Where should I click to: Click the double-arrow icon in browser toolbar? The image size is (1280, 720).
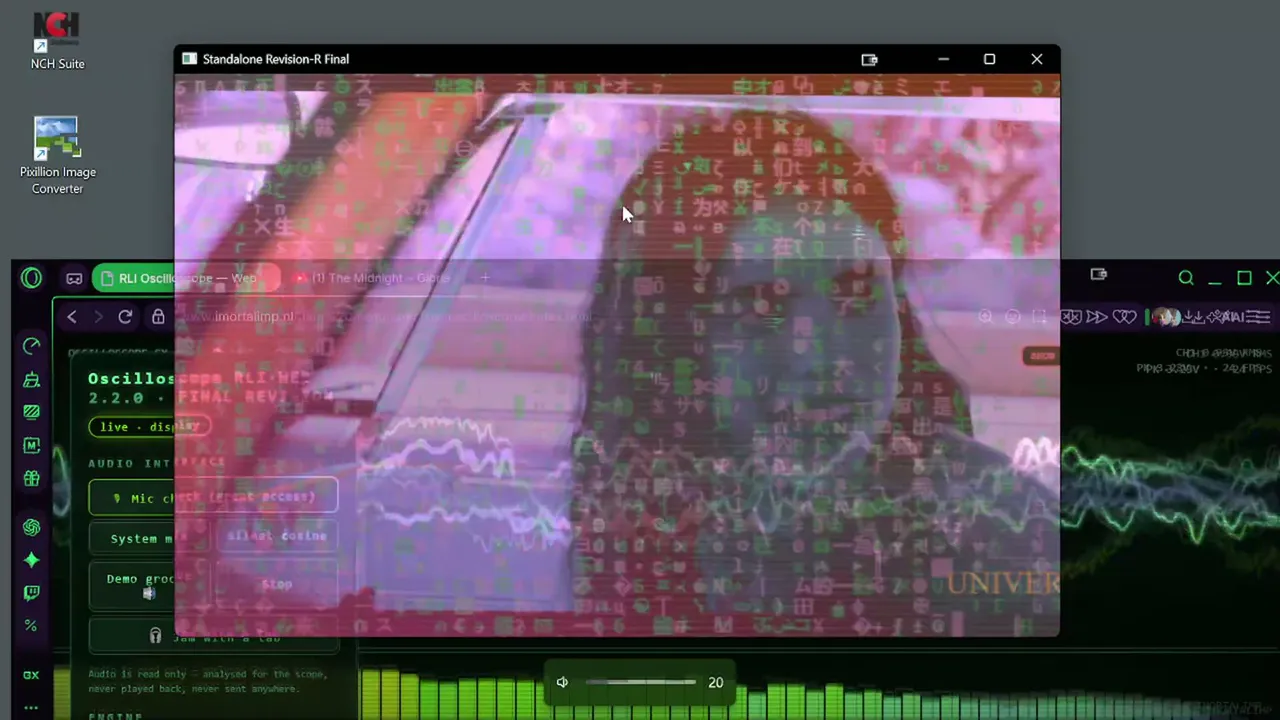pos(1097,317)
